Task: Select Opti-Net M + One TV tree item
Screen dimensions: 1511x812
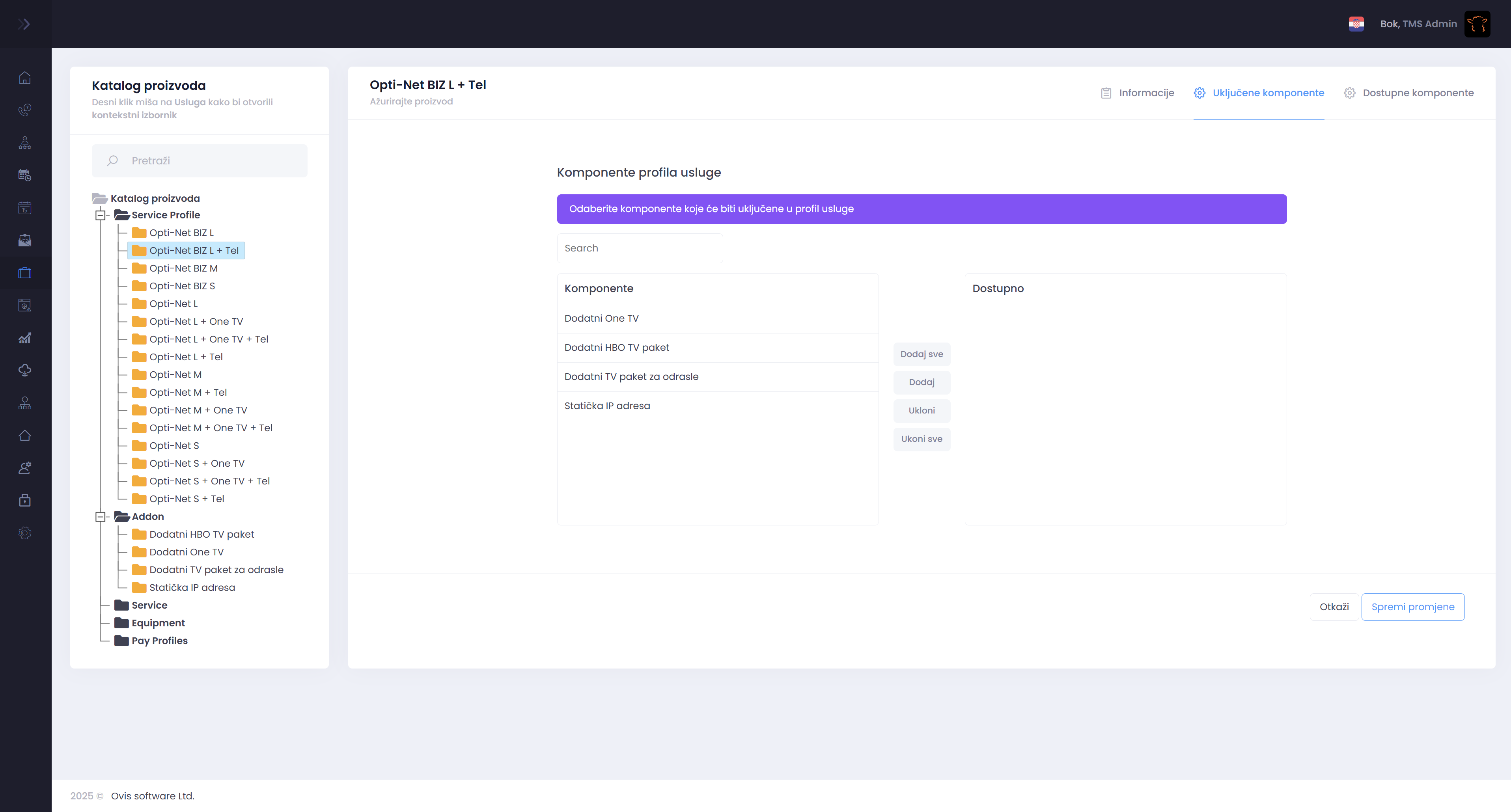Action: (198, 410)
